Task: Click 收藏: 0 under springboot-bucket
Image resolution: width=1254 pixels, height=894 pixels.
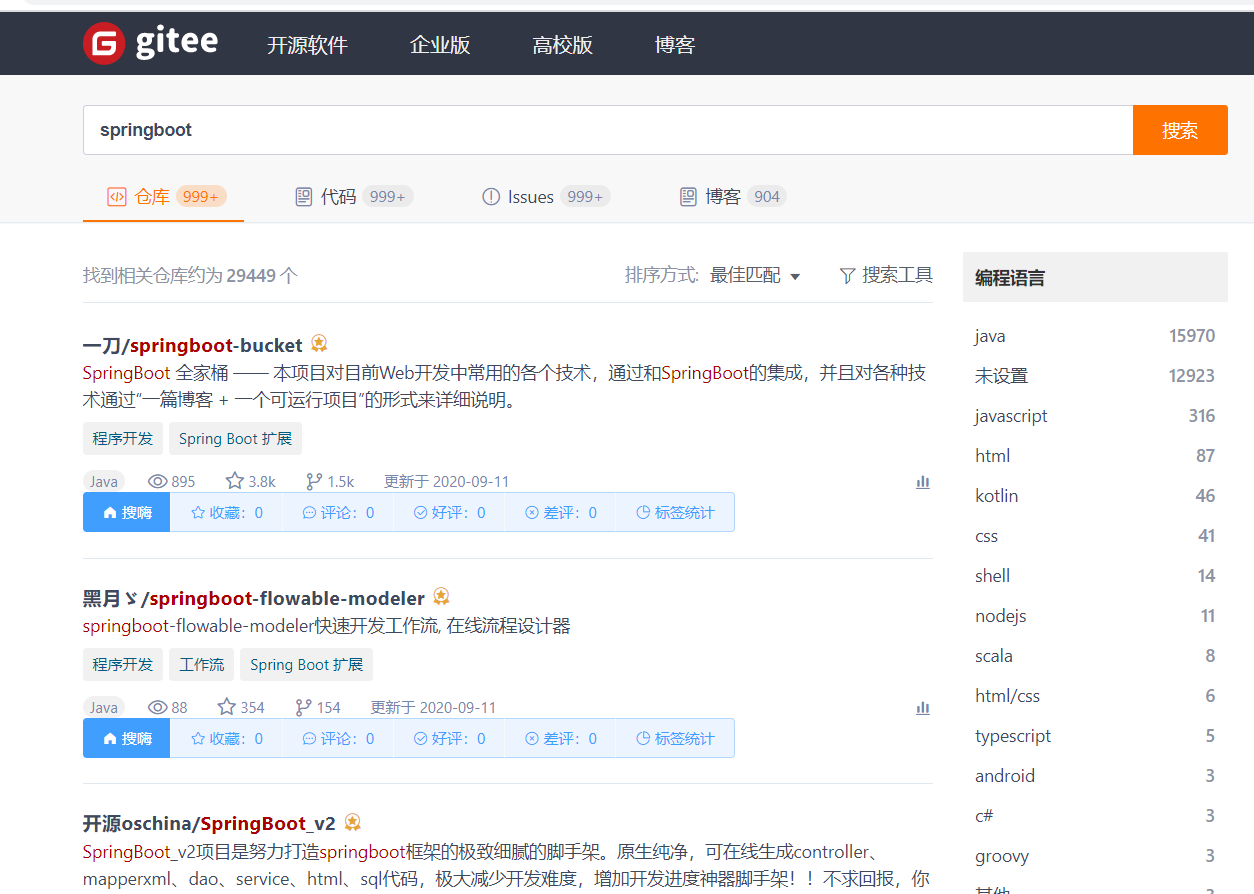Action: (227, 513)
